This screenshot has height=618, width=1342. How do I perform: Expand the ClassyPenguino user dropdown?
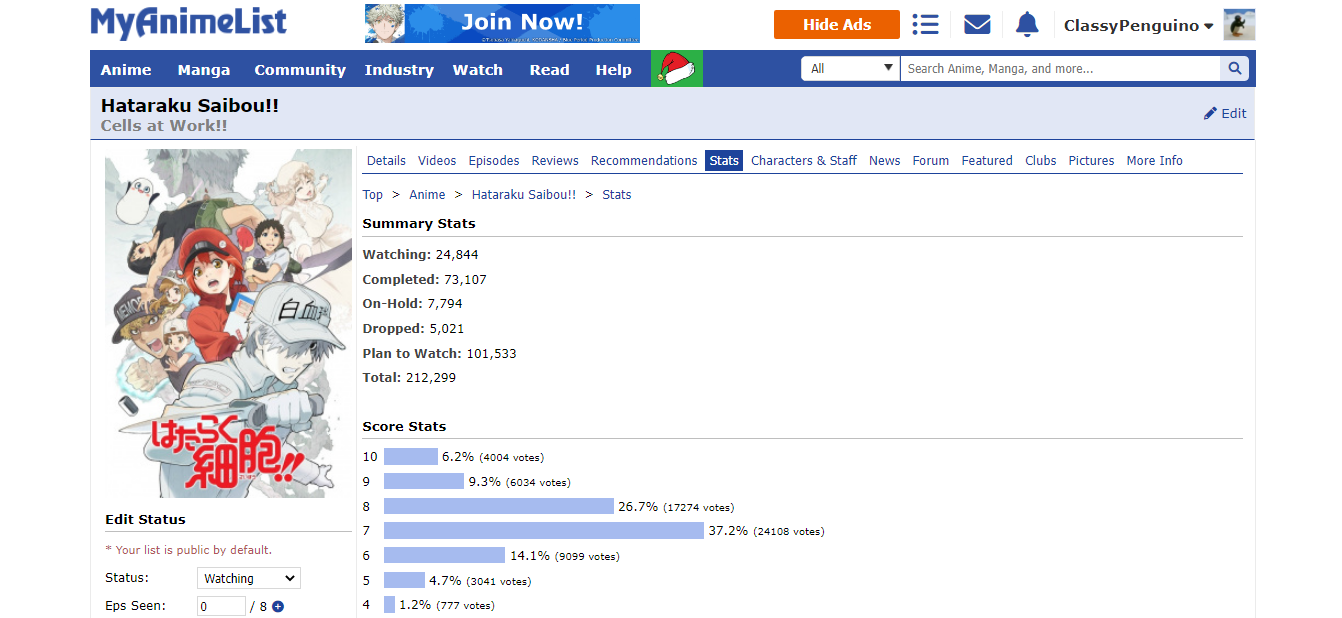[1138, 26]
